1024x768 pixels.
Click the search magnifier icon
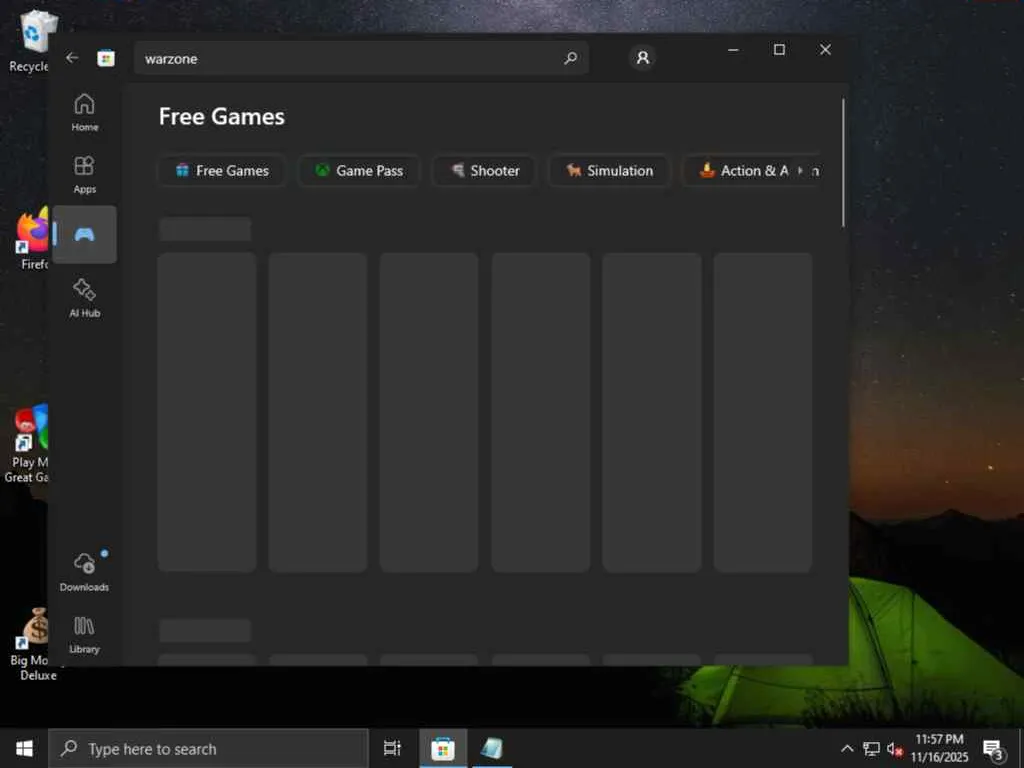[x=570, y=58]
